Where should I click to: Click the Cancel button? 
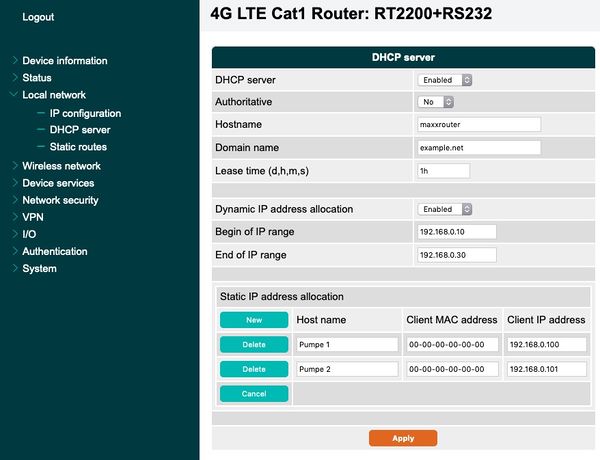pyautogui.click(x=254, y=394)
